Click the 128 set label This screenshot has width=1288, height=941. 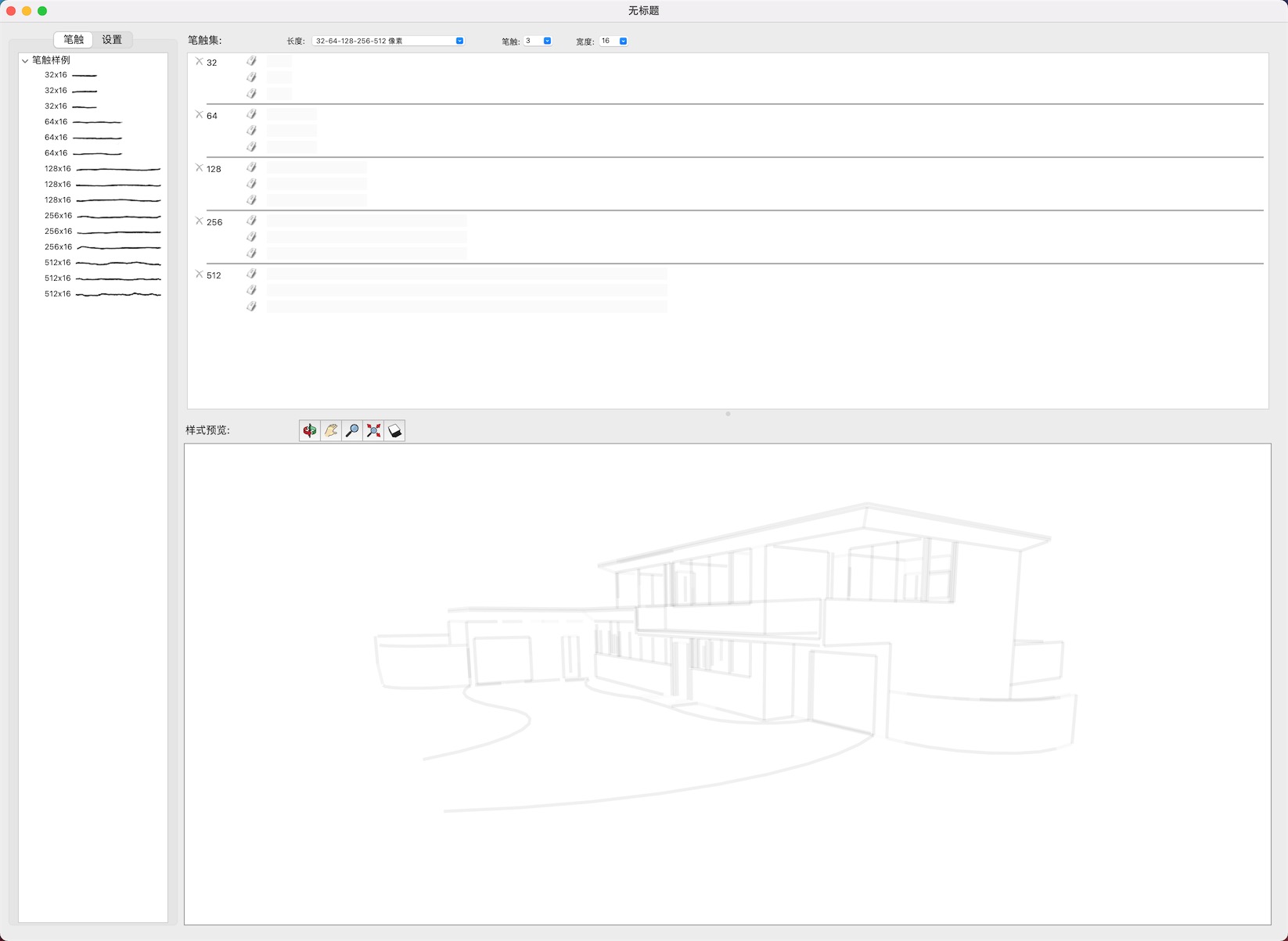214,169
